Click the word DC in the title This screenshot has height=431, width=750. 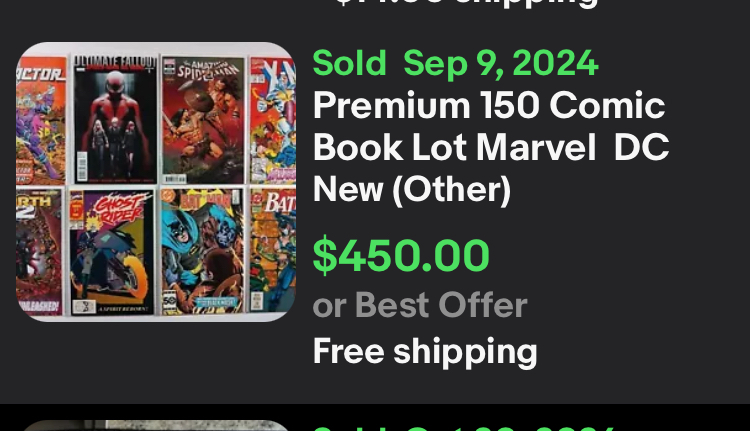point(641,147)
